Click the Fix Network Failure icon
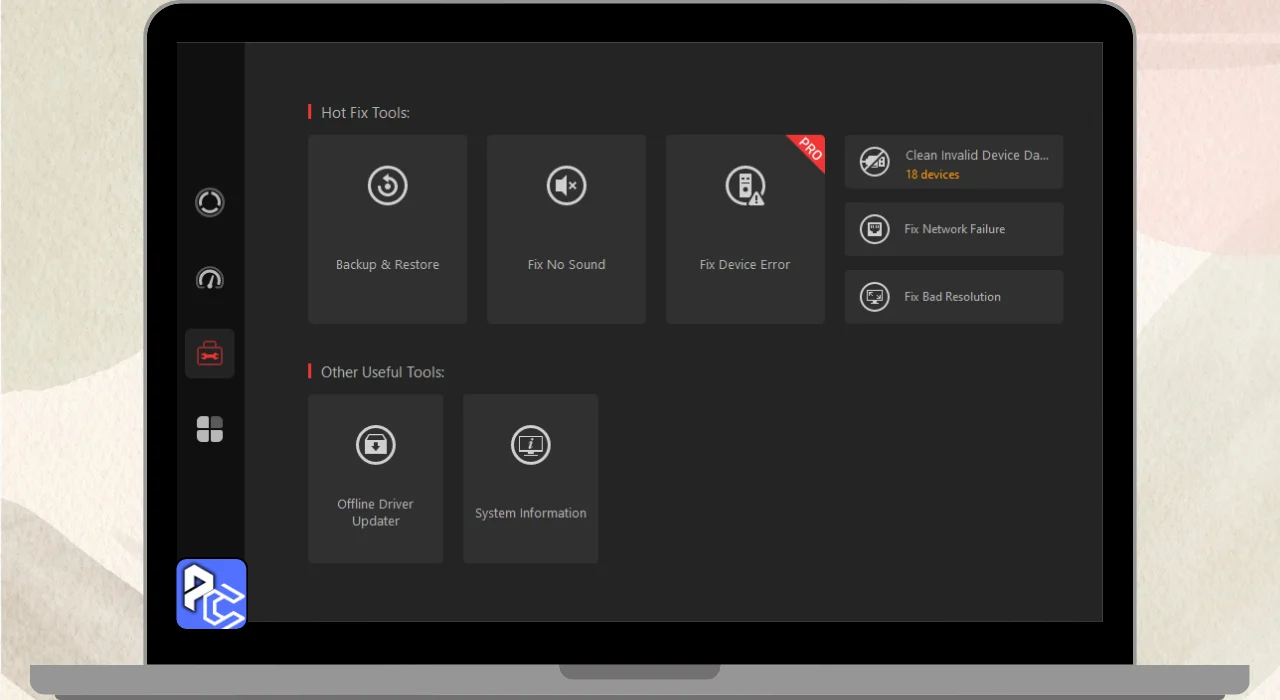Image resolution: width=1280 pixels, height=700 pixels. [874, 229]
